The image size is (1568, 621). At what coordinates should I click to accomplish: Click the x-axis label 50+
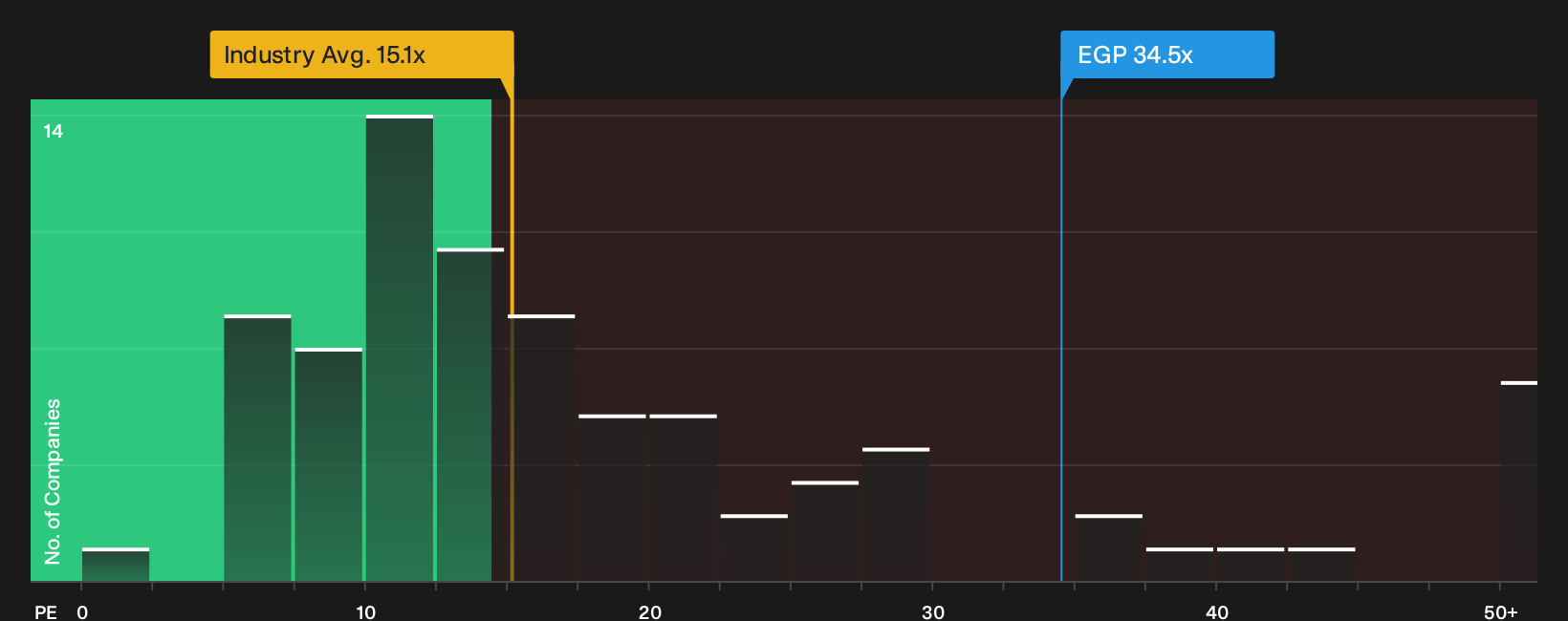(1501, 612)
